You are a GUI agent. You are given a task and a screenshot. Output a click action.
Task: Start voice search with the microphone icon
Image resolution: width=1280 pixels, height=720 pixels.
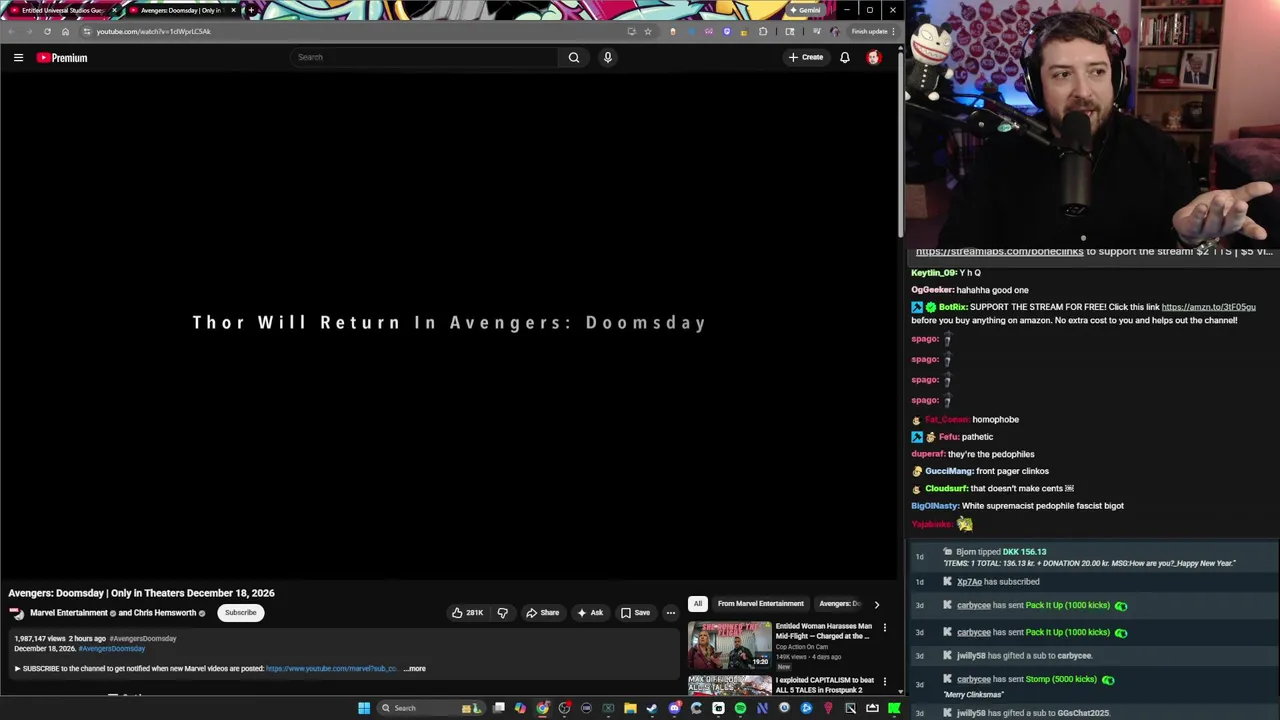pos(607,57)
